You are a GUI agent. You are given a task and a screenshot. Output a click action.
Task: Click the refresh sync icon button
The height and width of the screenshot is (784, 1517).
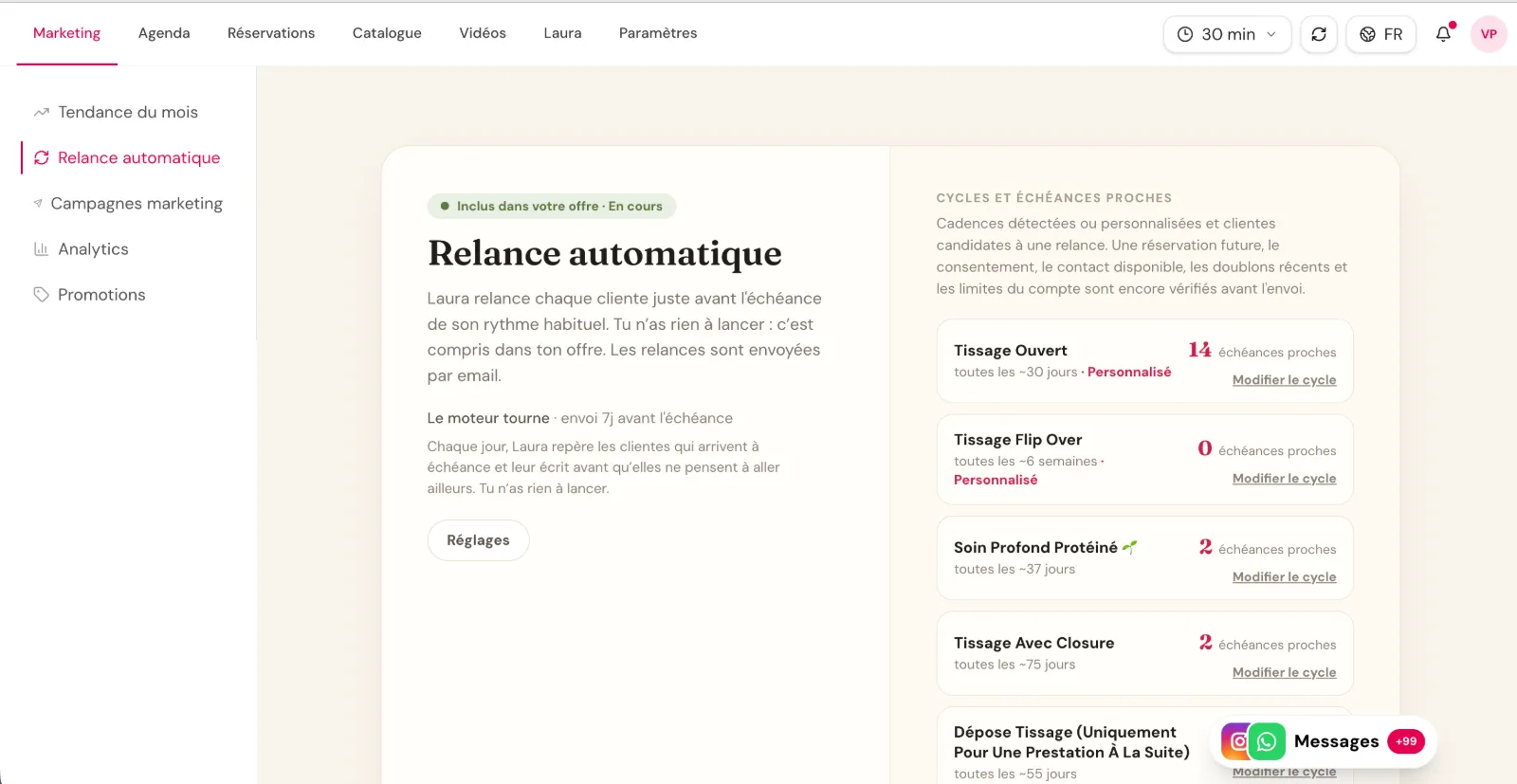pos(1319,34)
